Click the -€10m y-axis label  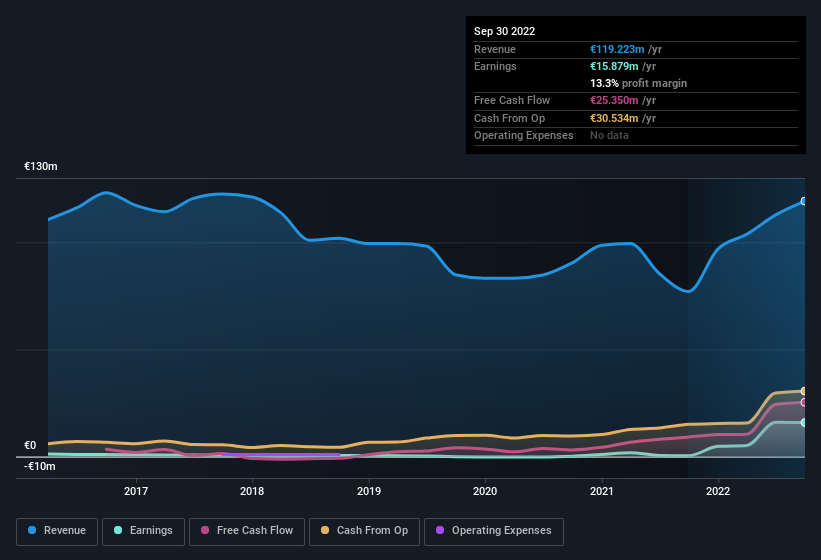click(x=39, y=466)
